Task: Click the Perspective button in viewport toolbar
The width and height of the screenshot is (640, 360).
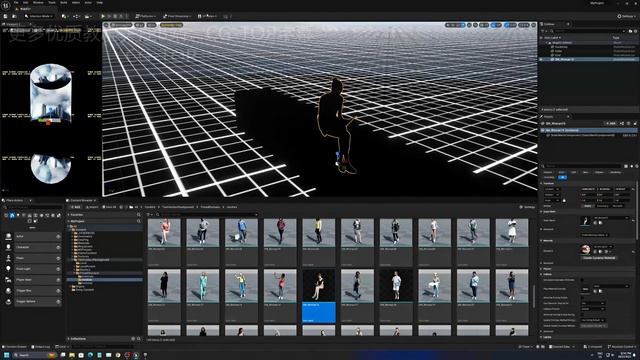Action: (x=121, y=25)
